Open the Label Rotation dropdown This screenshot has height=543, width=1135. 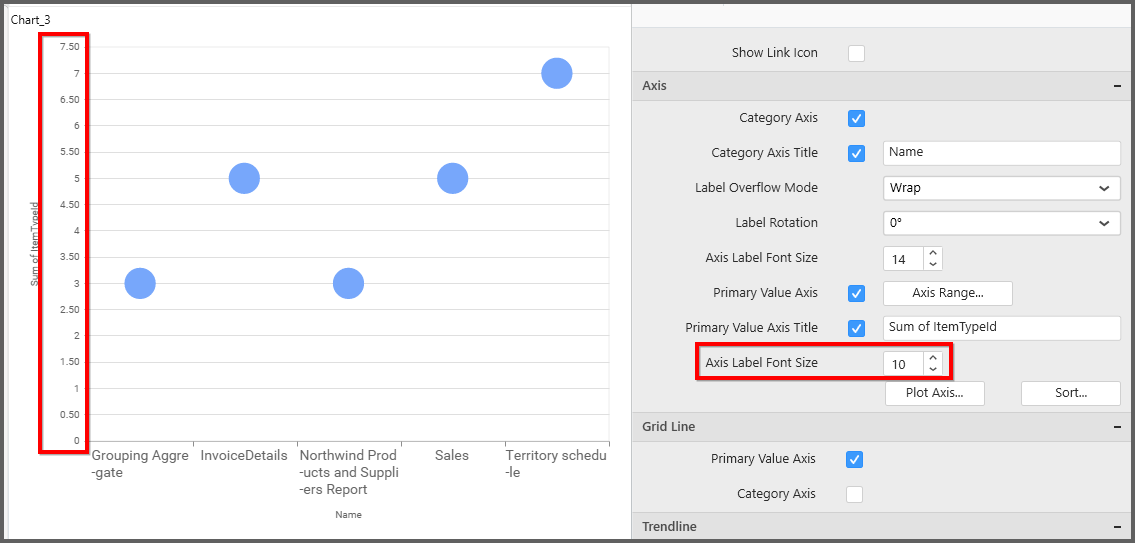[1001, 223]
